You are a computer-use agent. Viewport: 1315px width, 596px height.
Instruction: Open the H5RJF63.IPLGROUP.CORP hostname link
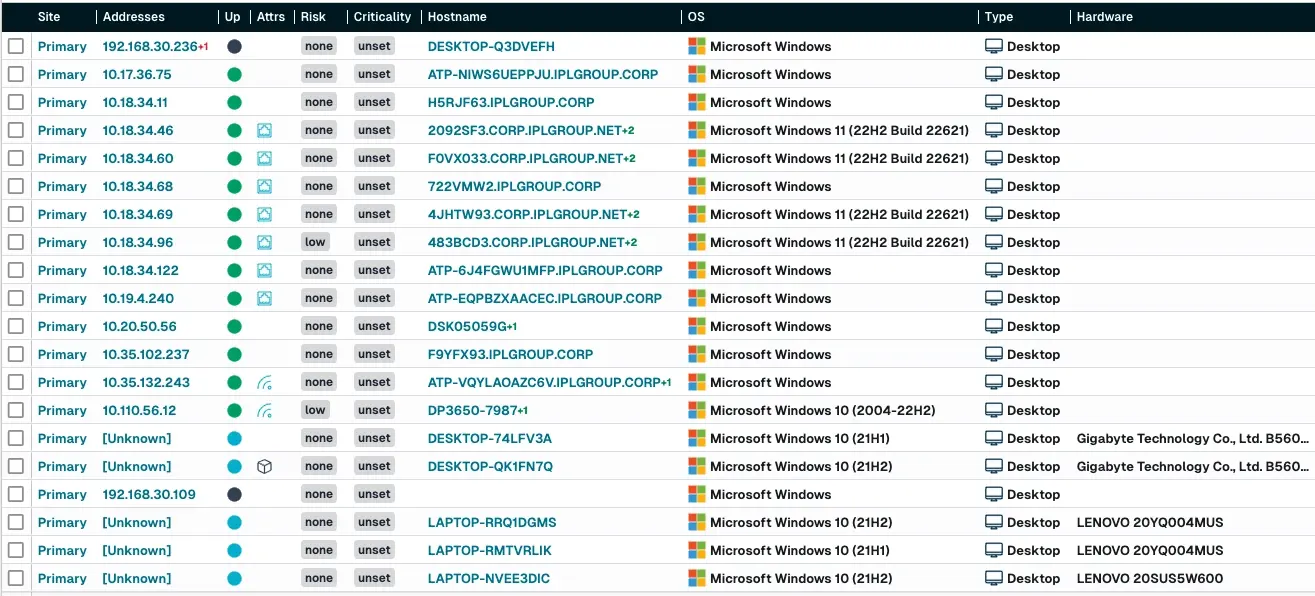pos(510,102)
